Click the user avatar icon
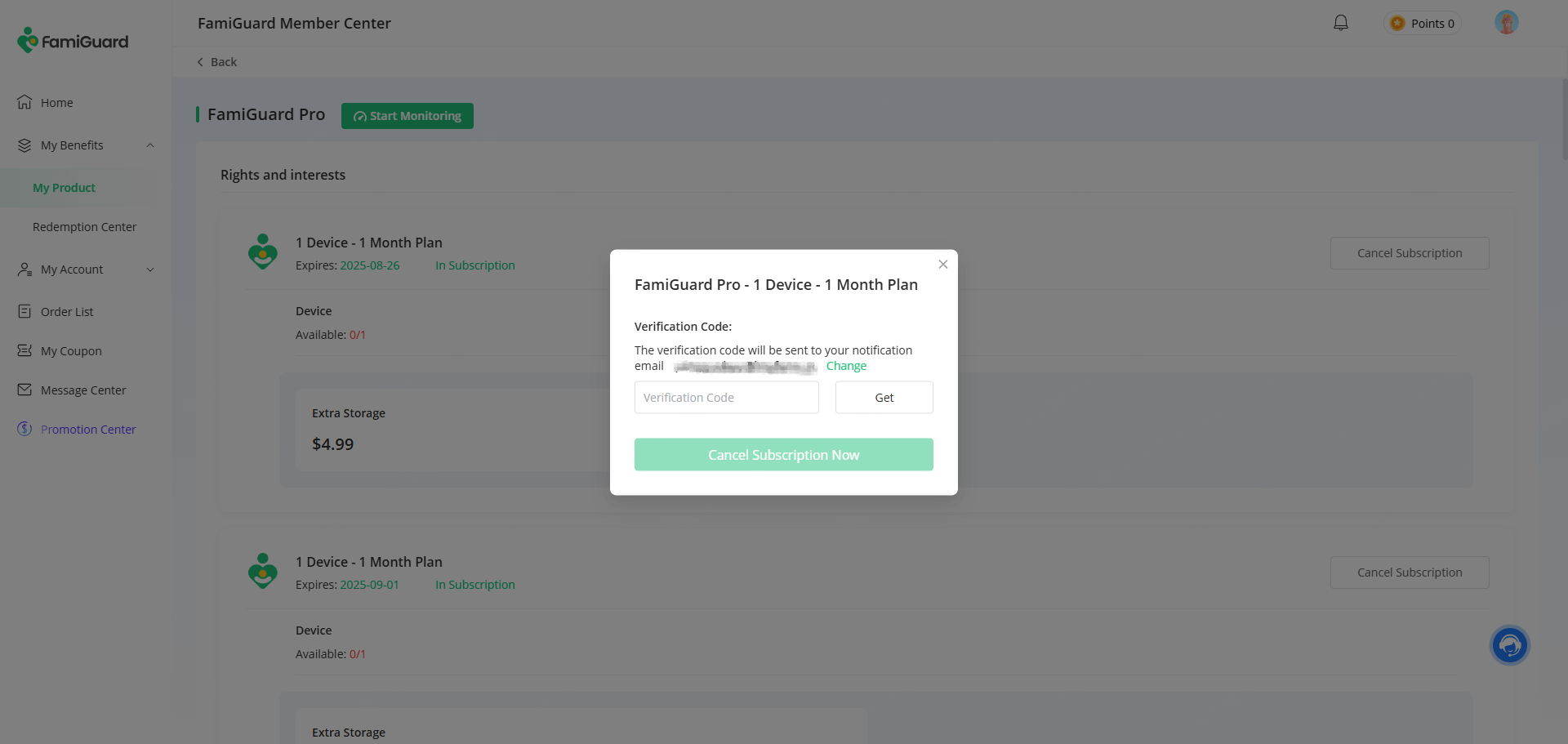Image resolution: width=1568 pixels, height=744 pixels. pos(1506,23)
